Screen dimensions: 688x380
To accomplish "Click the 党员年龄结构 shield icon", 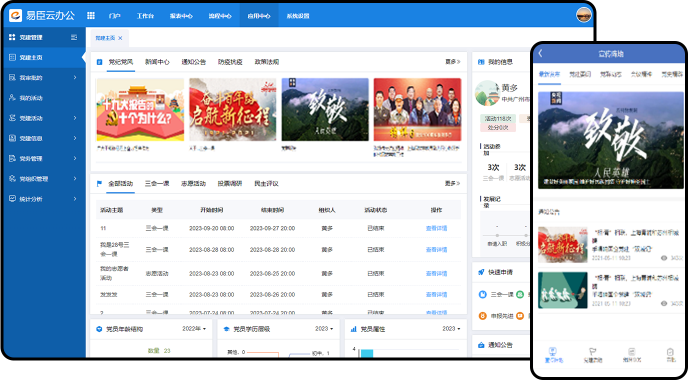I will point(99,329).
